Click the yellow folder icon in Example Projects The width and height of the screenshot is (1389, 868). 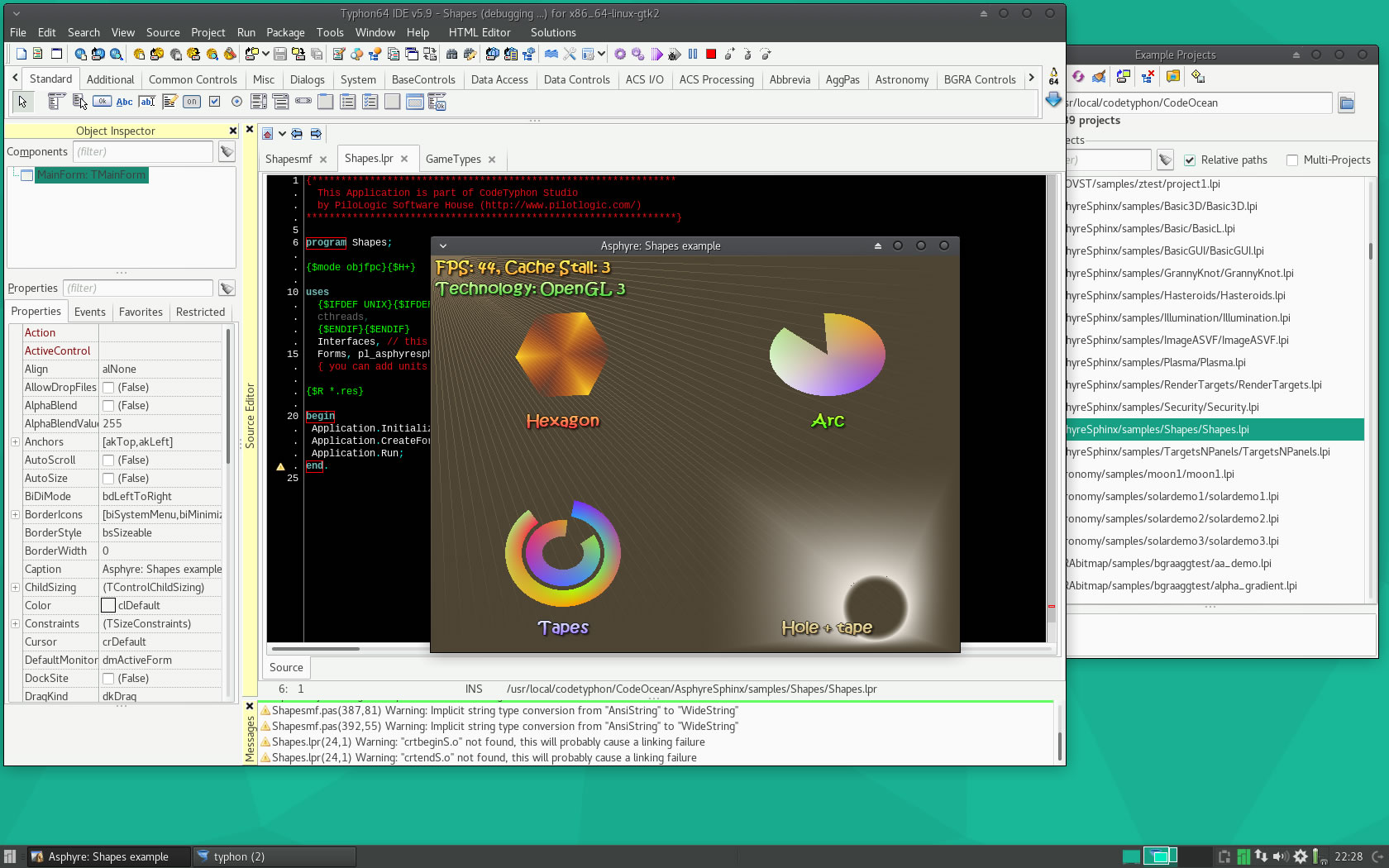tap(1172, 77)
